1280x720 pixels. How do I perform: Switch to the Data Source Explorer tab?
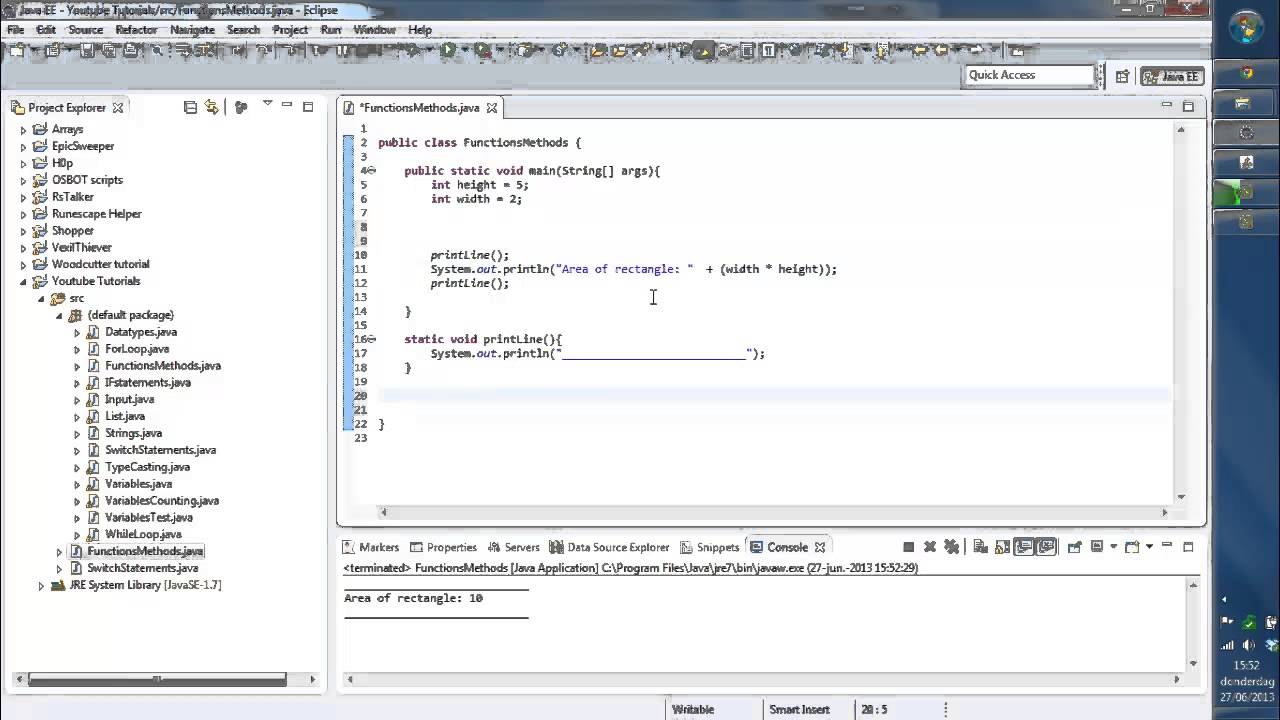(609, 547)
